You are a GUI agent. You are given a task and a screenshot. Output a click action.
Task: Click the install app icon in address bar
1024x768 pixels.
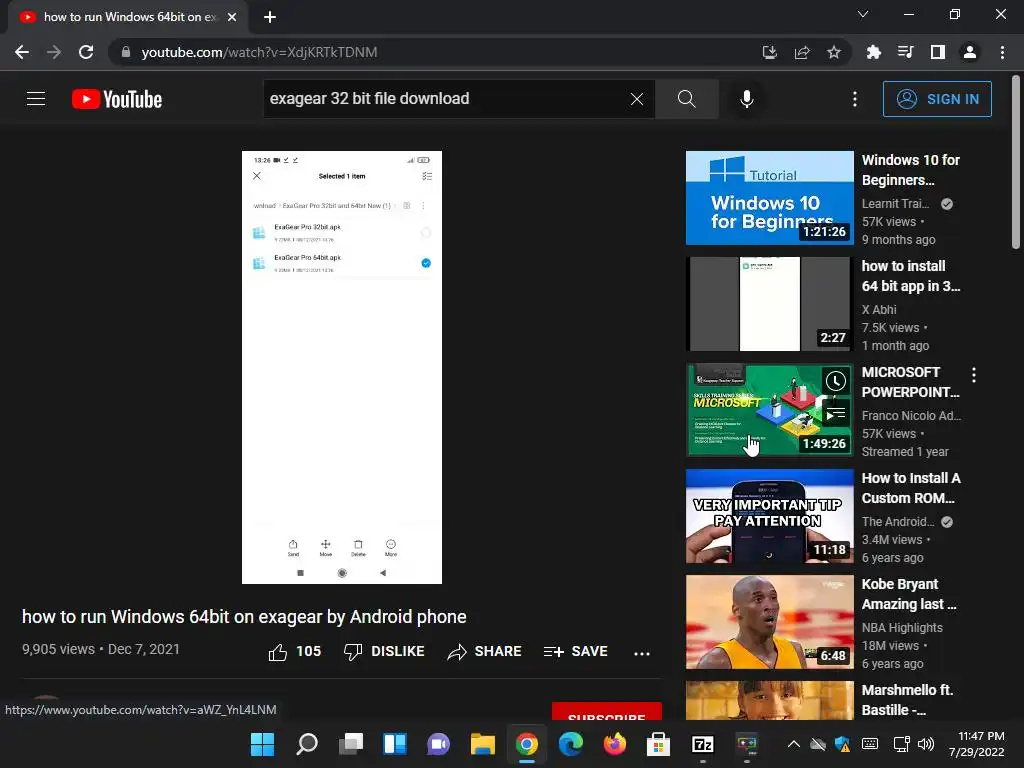tap(770, 52)
